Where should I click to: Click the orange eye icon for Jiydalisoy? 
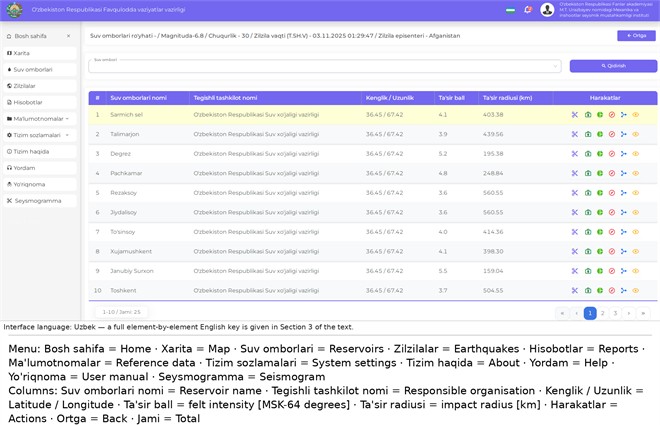point(636,212)
